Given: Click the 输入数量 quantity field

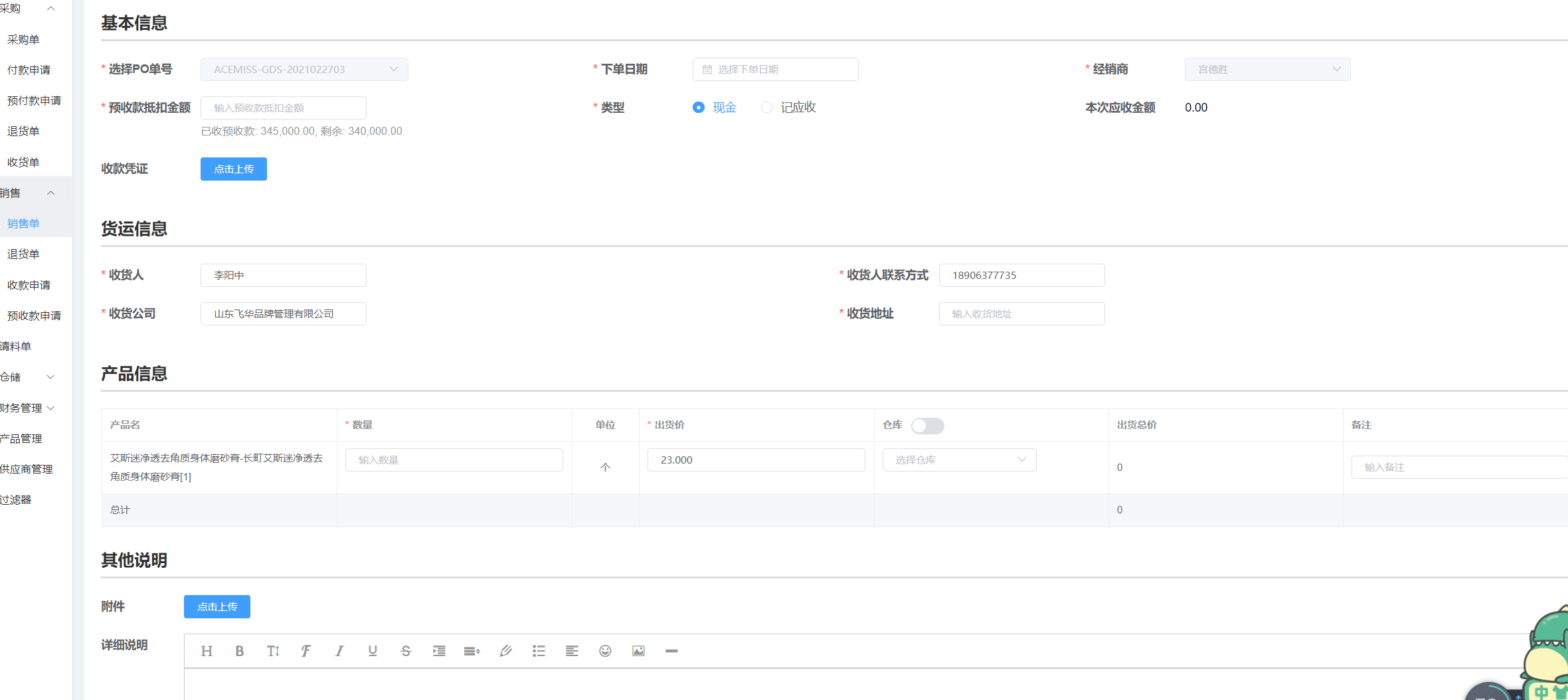Looking at the screenshot, I should click(454, 460).
